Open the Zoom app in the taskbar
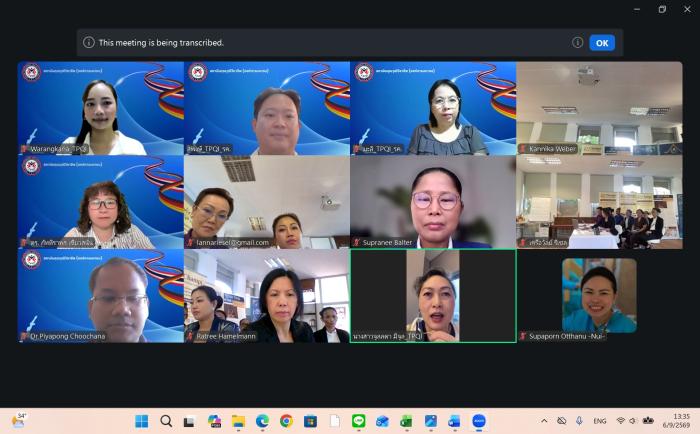This screenshot has height=434, width=700. [479, 421]
